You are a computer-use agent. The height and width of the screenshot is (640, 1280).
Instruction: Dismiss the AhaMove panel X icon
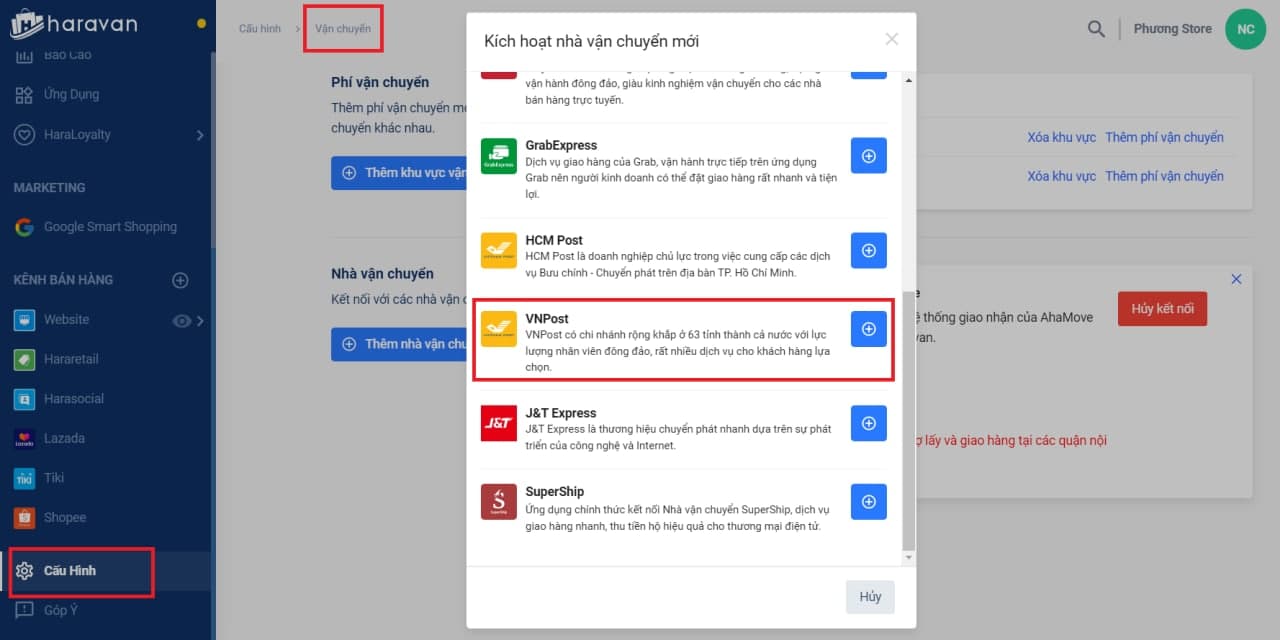tap(1236, 279)
